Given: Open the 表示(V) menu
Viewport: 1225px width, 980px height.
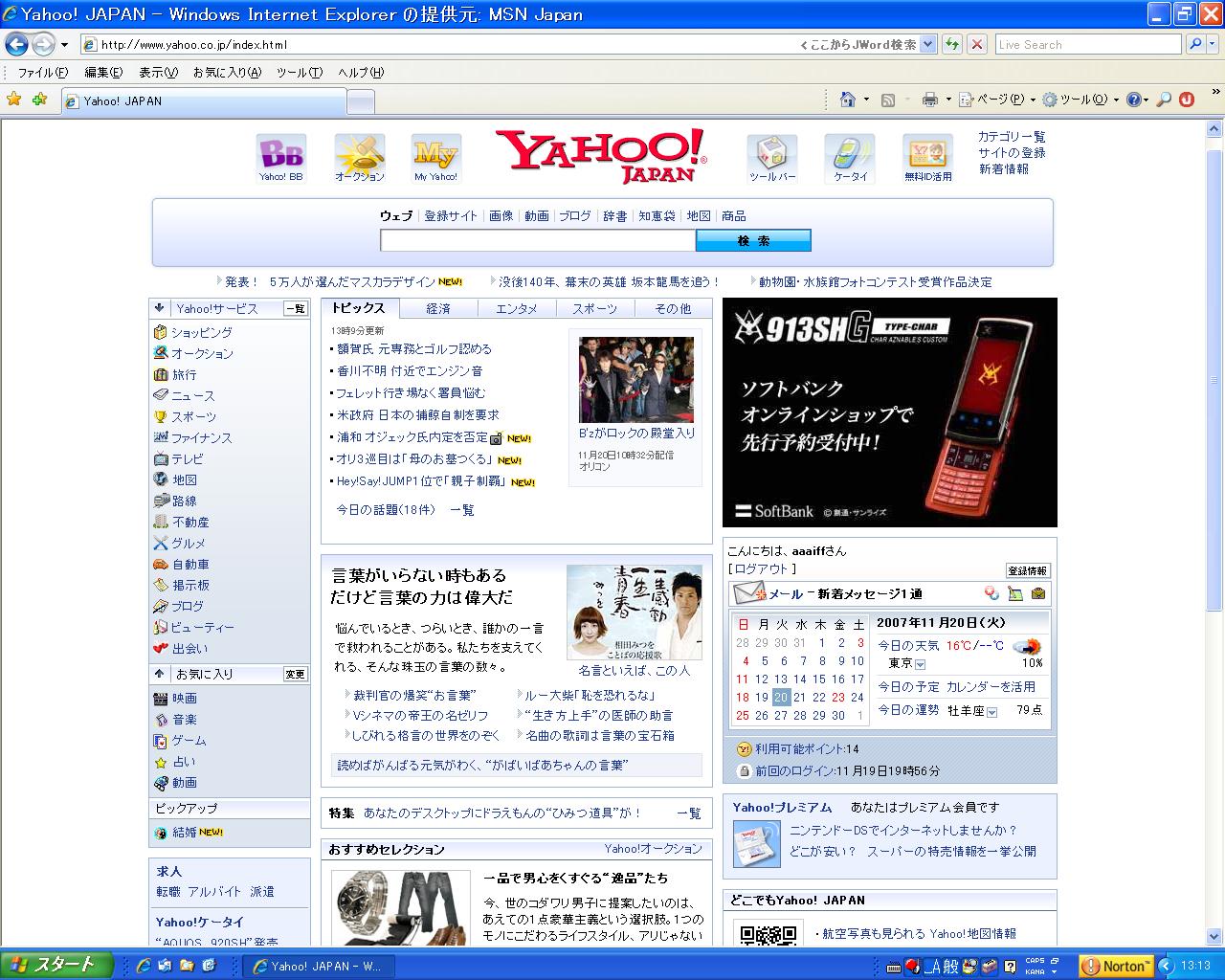Looking at the screenshot, I should [x=158, y=73].
